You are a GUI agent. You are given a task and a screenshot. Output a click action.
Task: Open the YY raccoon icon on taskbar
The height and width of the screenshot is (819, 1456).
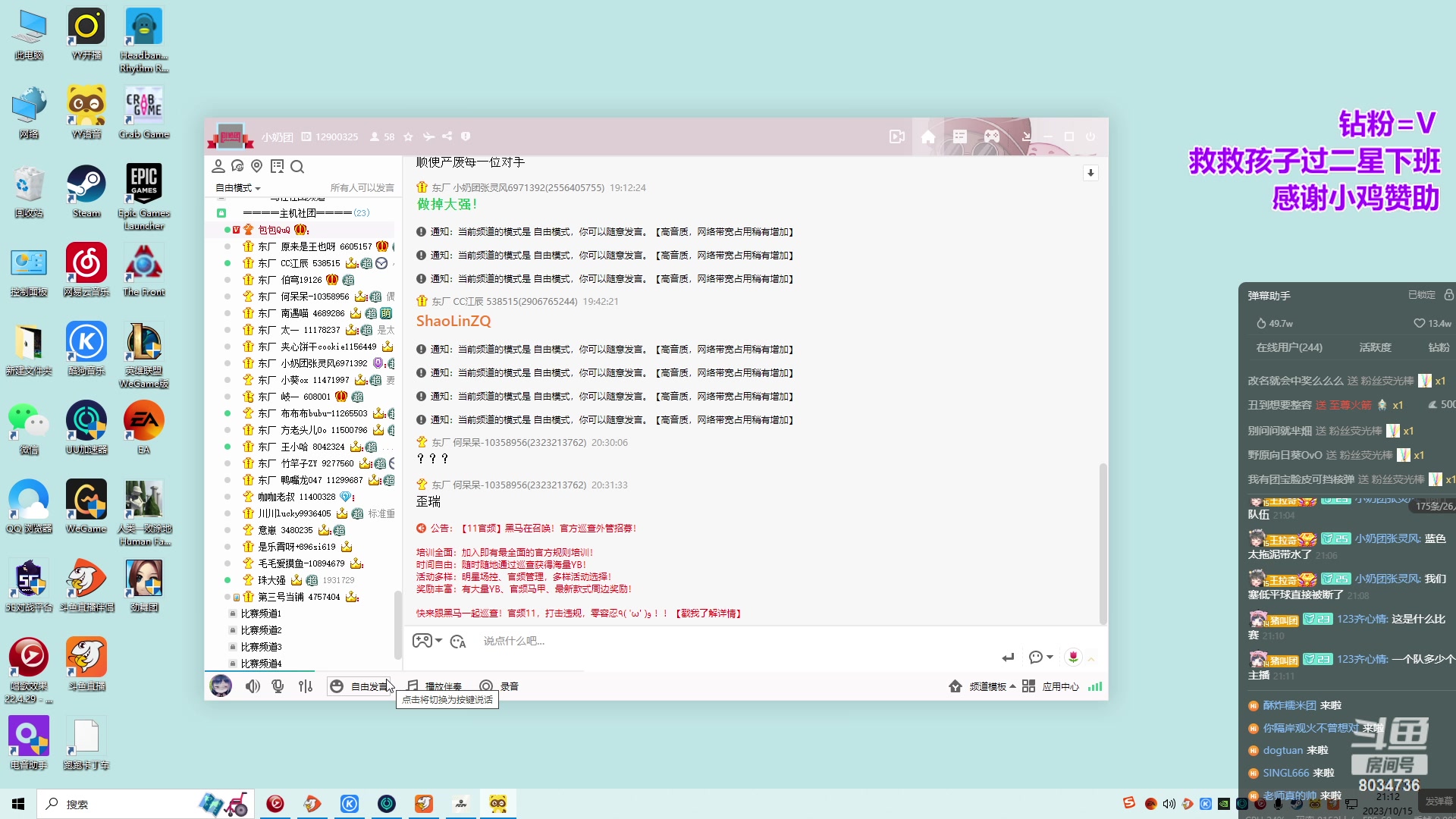click(498, 804)
